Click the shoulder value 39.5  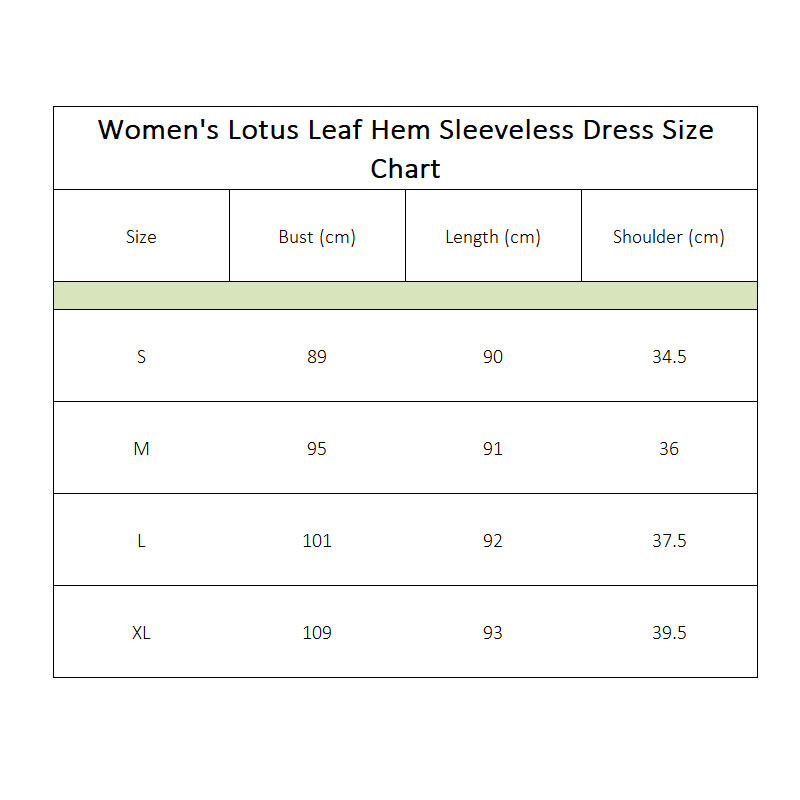pyautogui.click(x=669, y=633)
